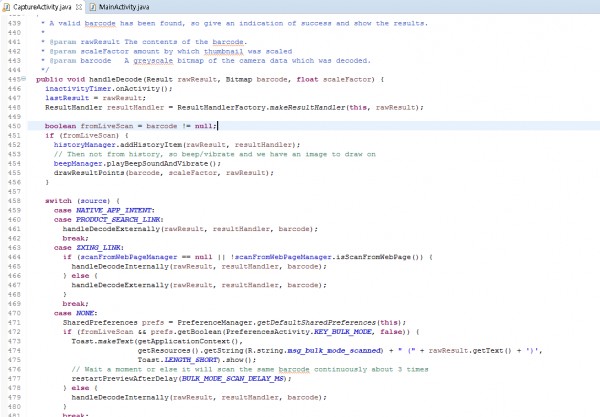Click handleDecodeInternally call on line 479
The image size is (600, 417).
click(120, 397)
